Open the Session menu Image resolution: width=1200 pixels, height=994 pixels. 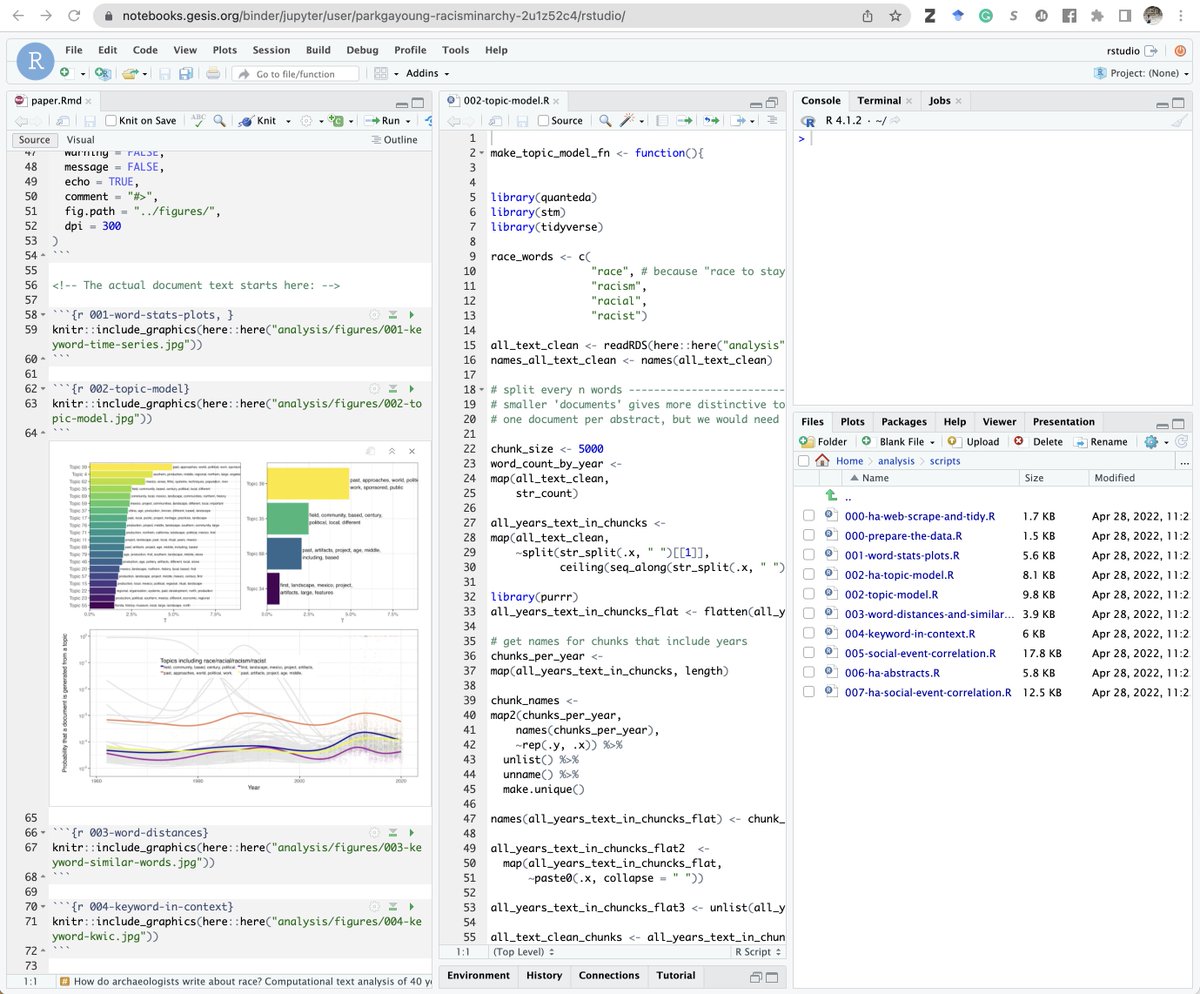click(271, 50)
